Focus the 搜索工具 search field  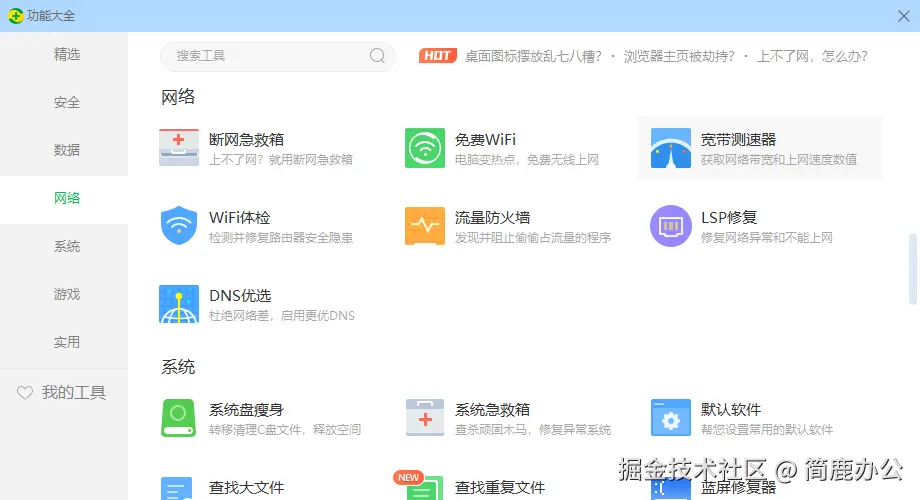tap(278, 56)
